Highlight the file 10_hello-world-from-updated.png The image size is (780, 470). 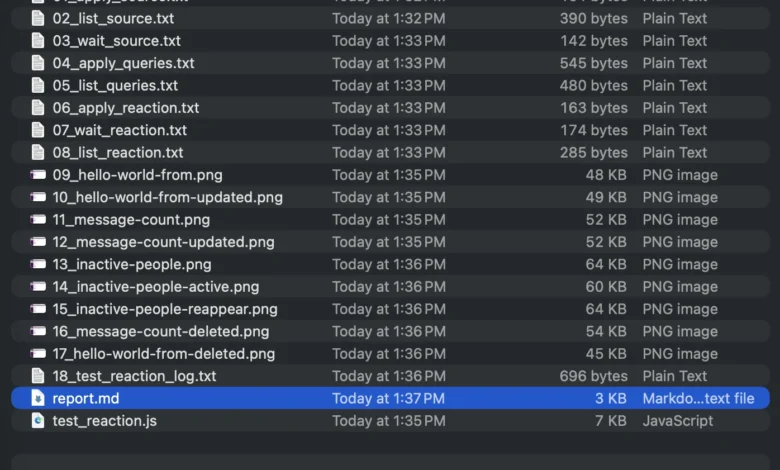(167, 198)
